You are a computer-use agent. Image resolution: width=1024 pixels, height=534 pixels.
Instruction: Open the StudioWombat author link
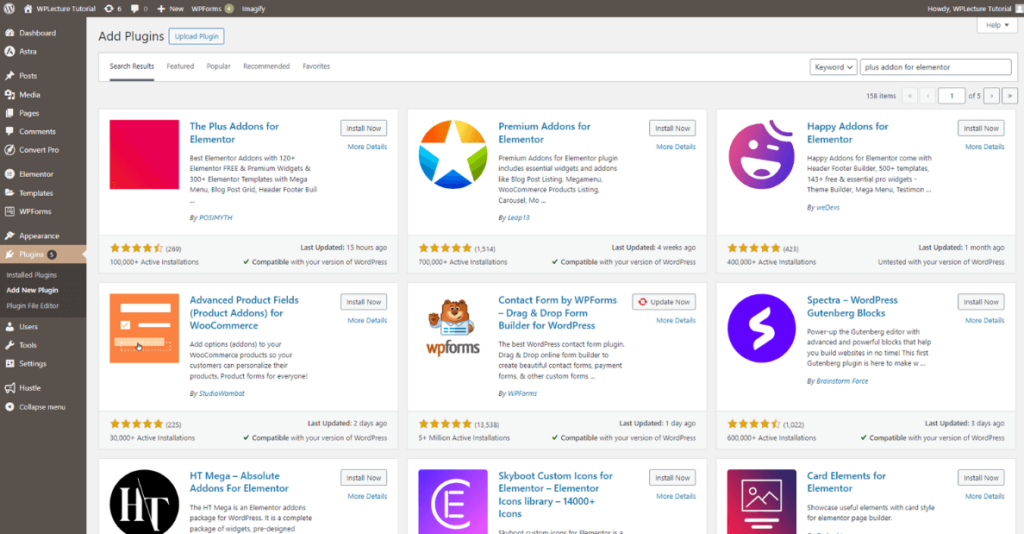click(222, 394)
